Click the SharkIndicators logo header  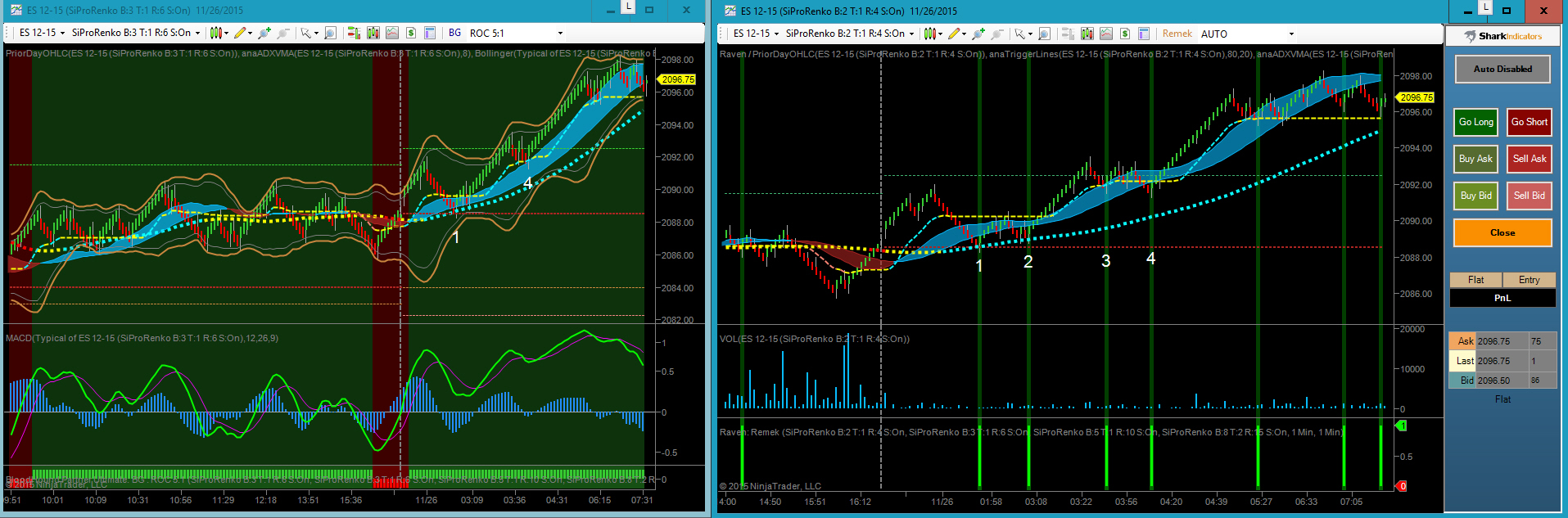[1502, 36]
